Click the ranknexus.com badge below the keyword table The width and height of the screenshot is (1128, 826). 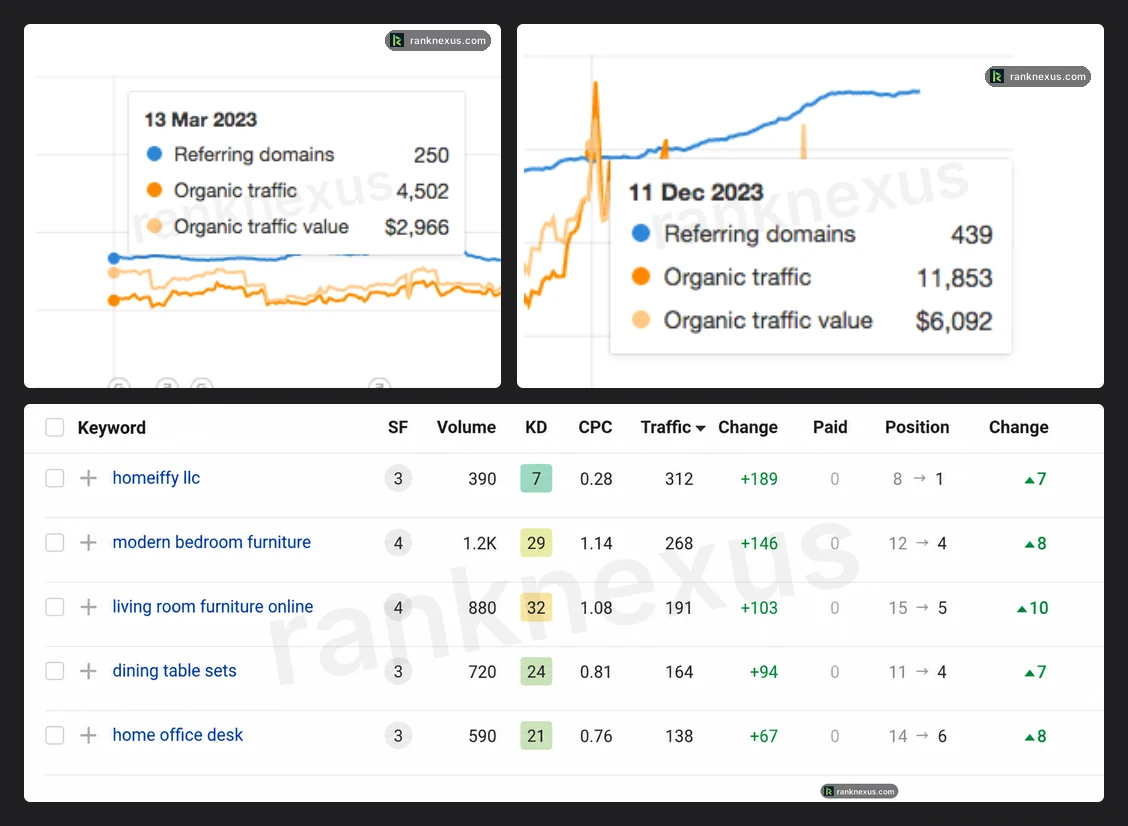point(859,791)
